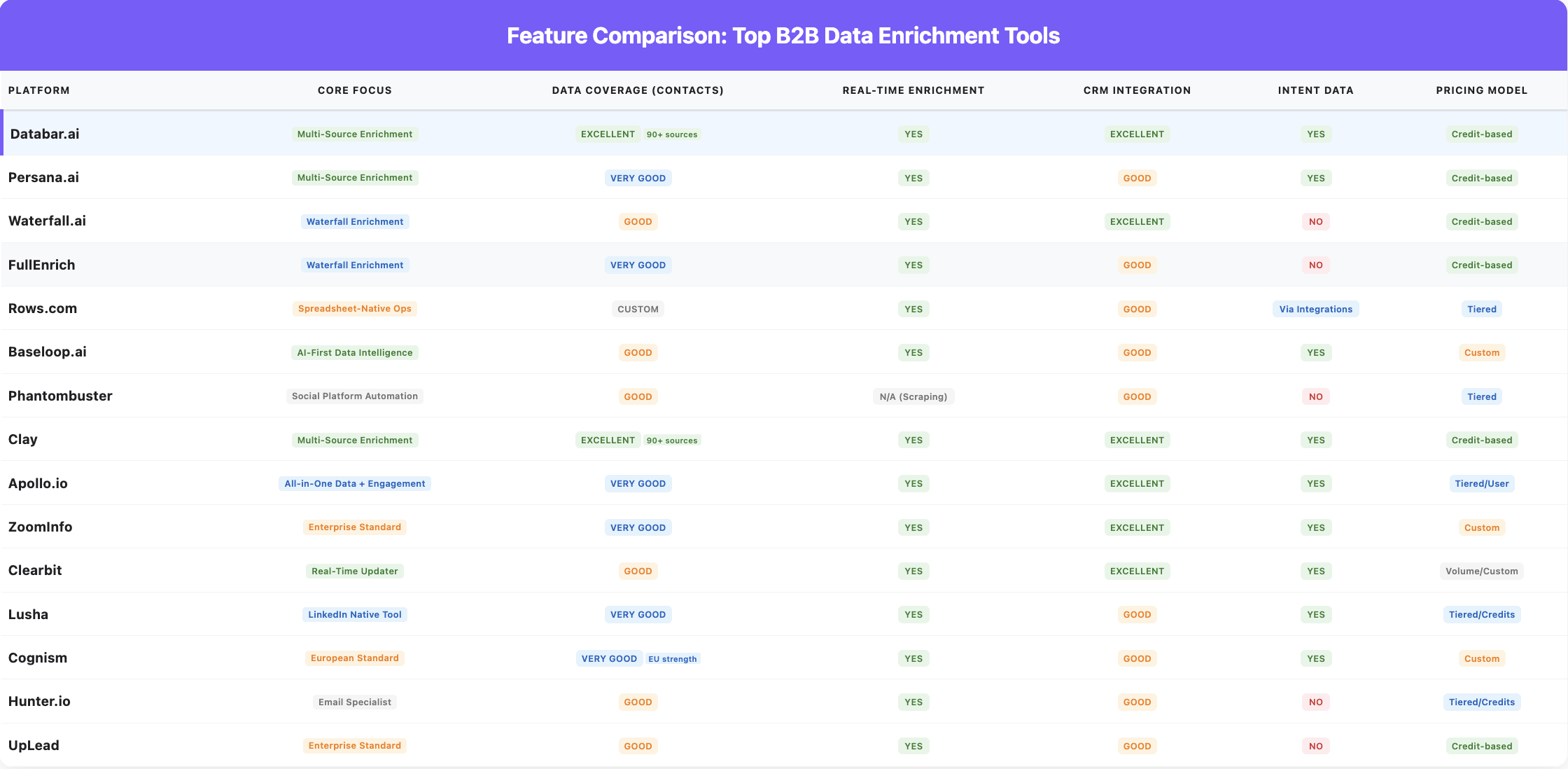Click Phantombuster's Tiered pricing badge

point(1482,396)
